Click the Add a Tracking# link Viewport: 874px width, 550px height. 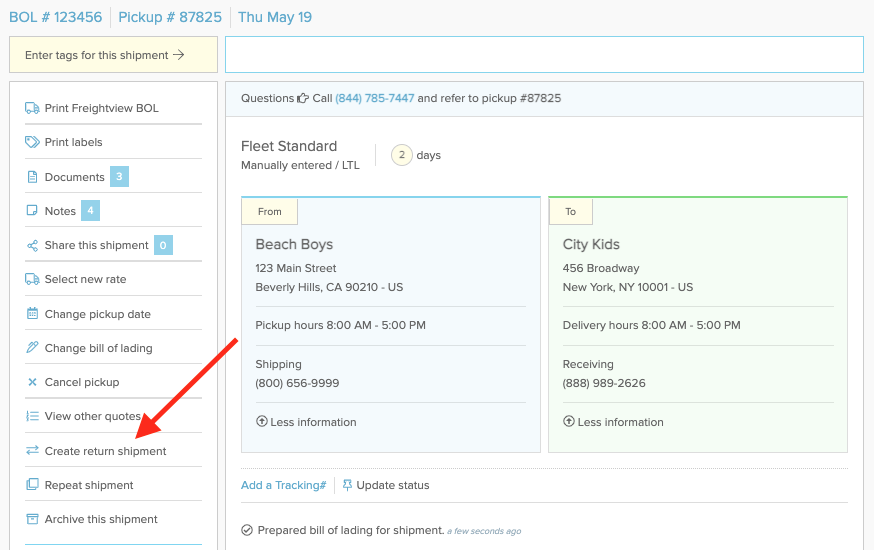283,485
